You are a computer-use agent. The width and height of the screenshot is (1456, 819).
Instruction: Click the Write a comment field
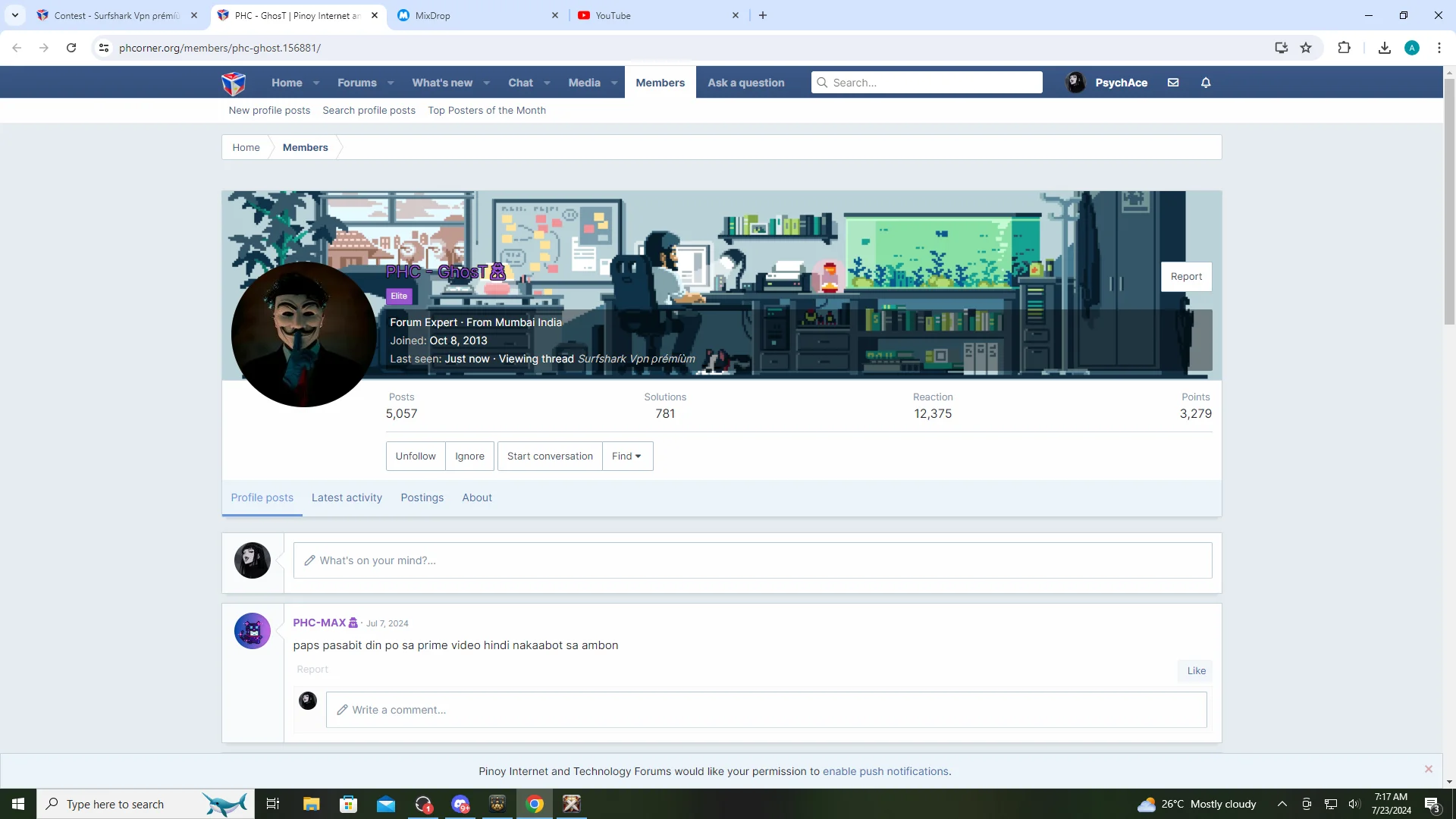[766, 710]
